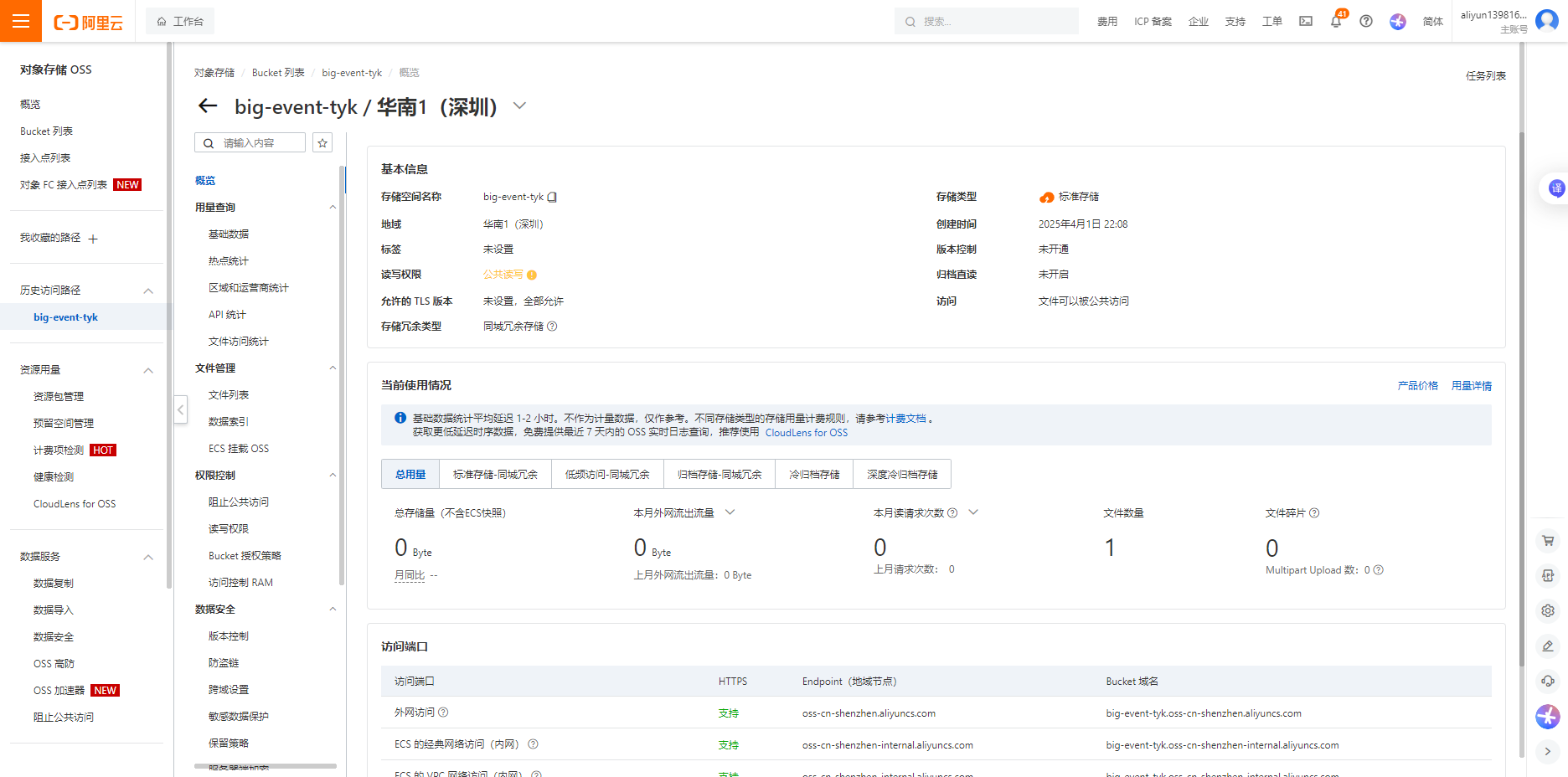Click help icon next to 文件碎片

(x=1314, y=513)
